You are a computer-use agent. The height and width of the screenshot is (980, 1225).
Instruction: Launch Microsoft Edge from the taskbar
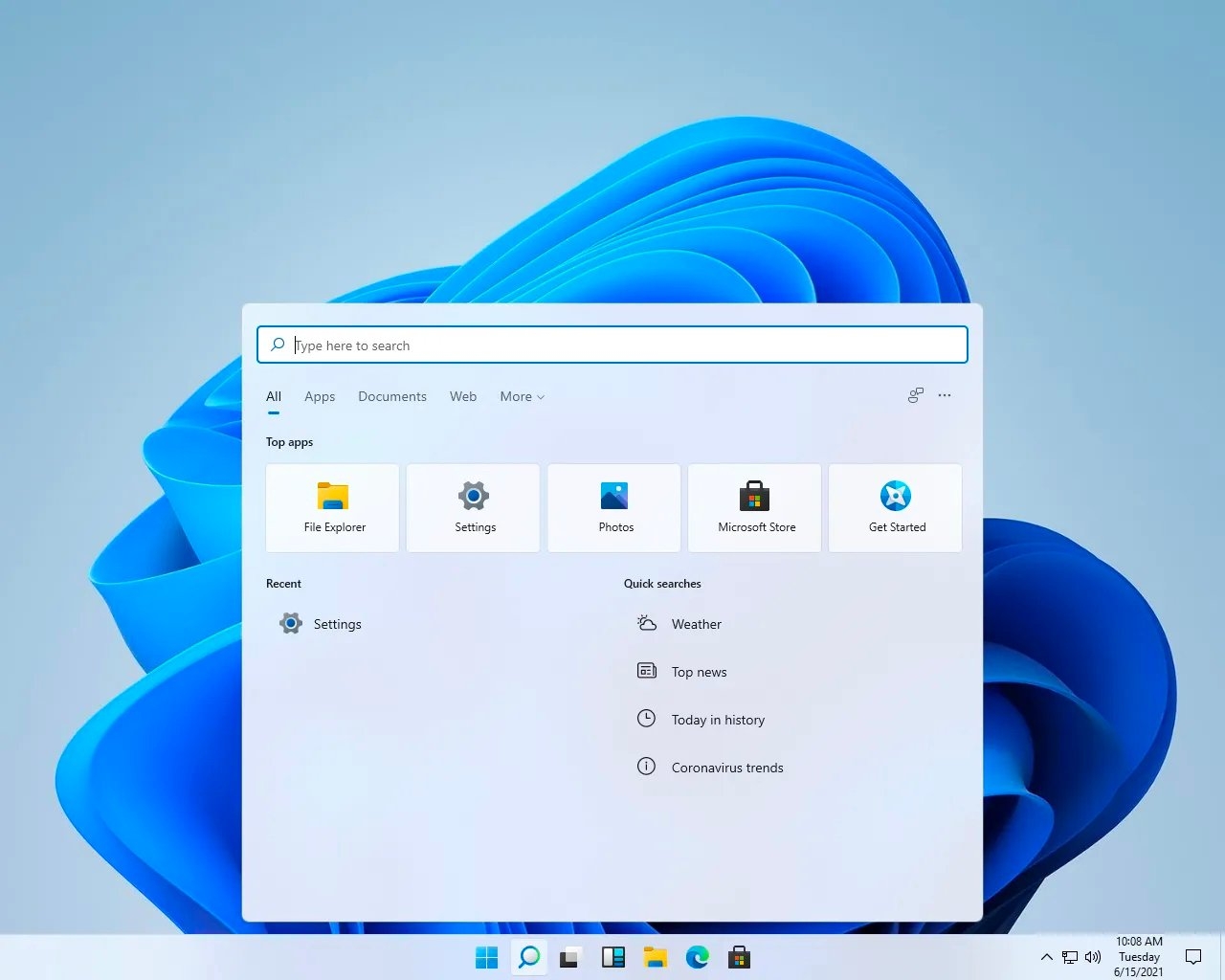click(x=698, y=957)
